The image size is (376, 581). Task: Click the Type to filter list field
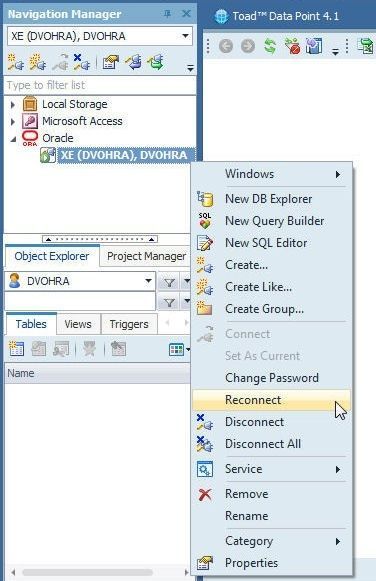click(x=100, y=85)
